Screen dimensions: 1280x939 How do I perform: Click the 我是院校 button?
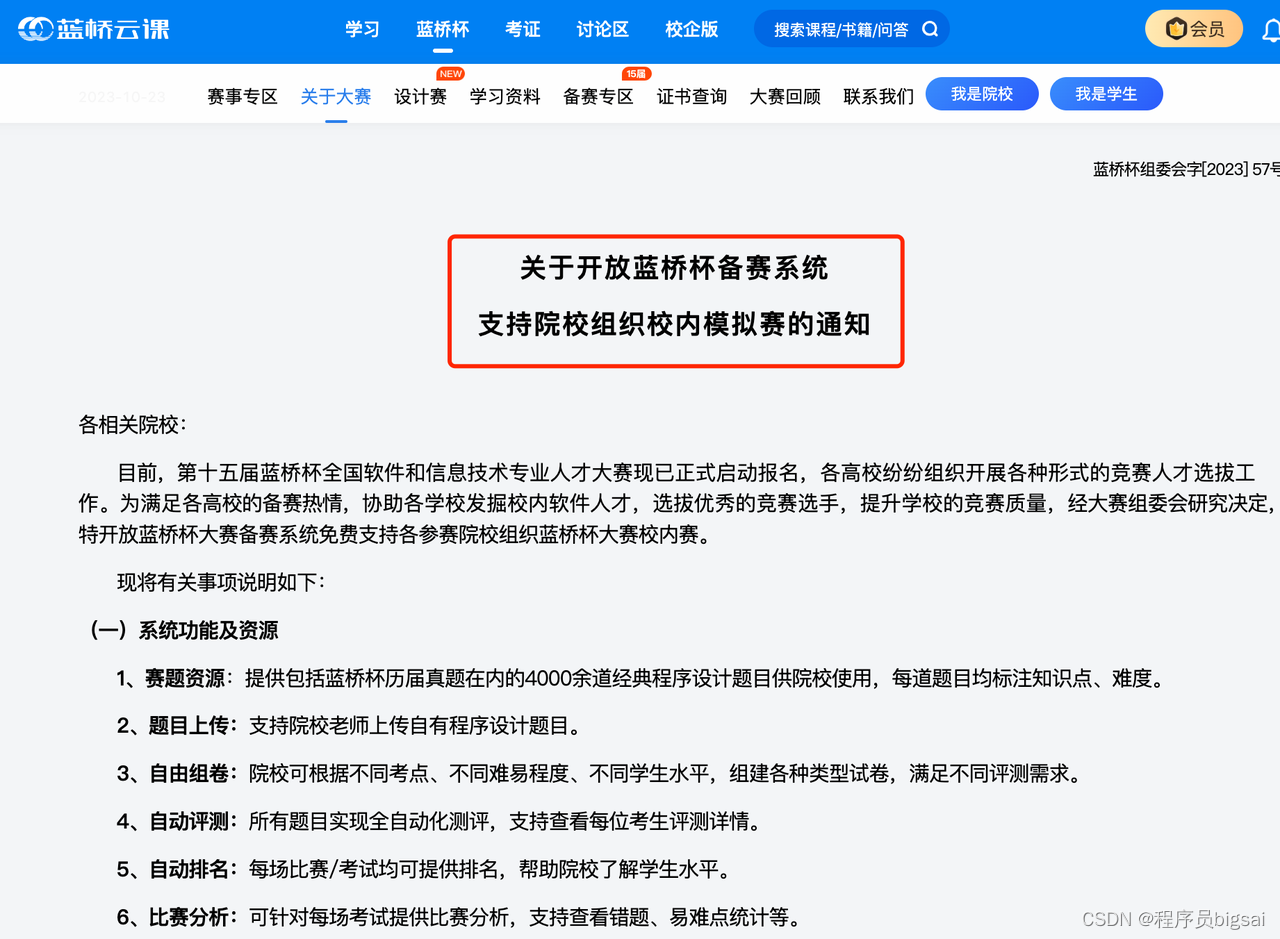(982, 93)
